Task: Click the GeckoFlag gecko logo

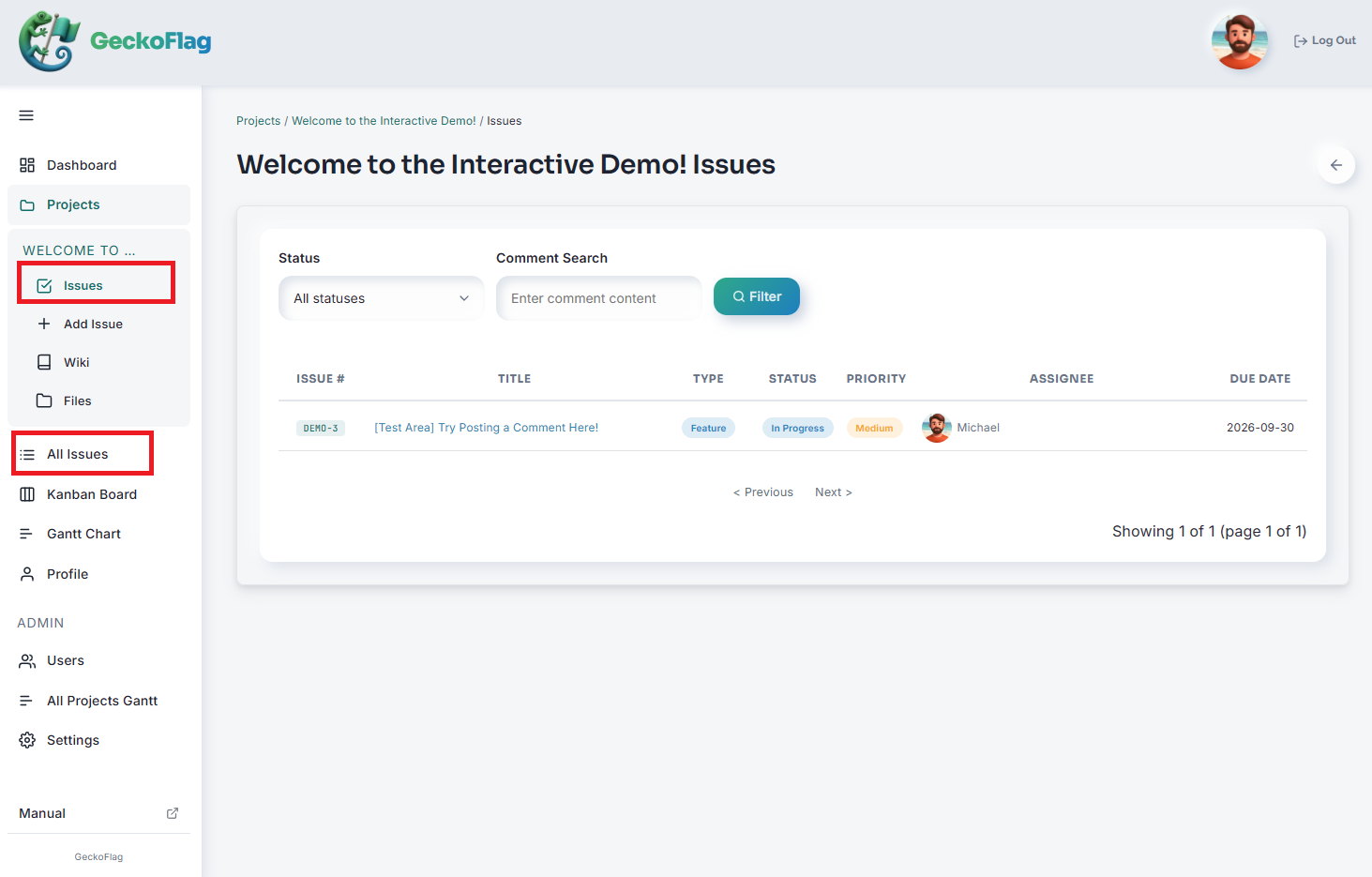Action: pyautogui.click(x=49, y=41)
